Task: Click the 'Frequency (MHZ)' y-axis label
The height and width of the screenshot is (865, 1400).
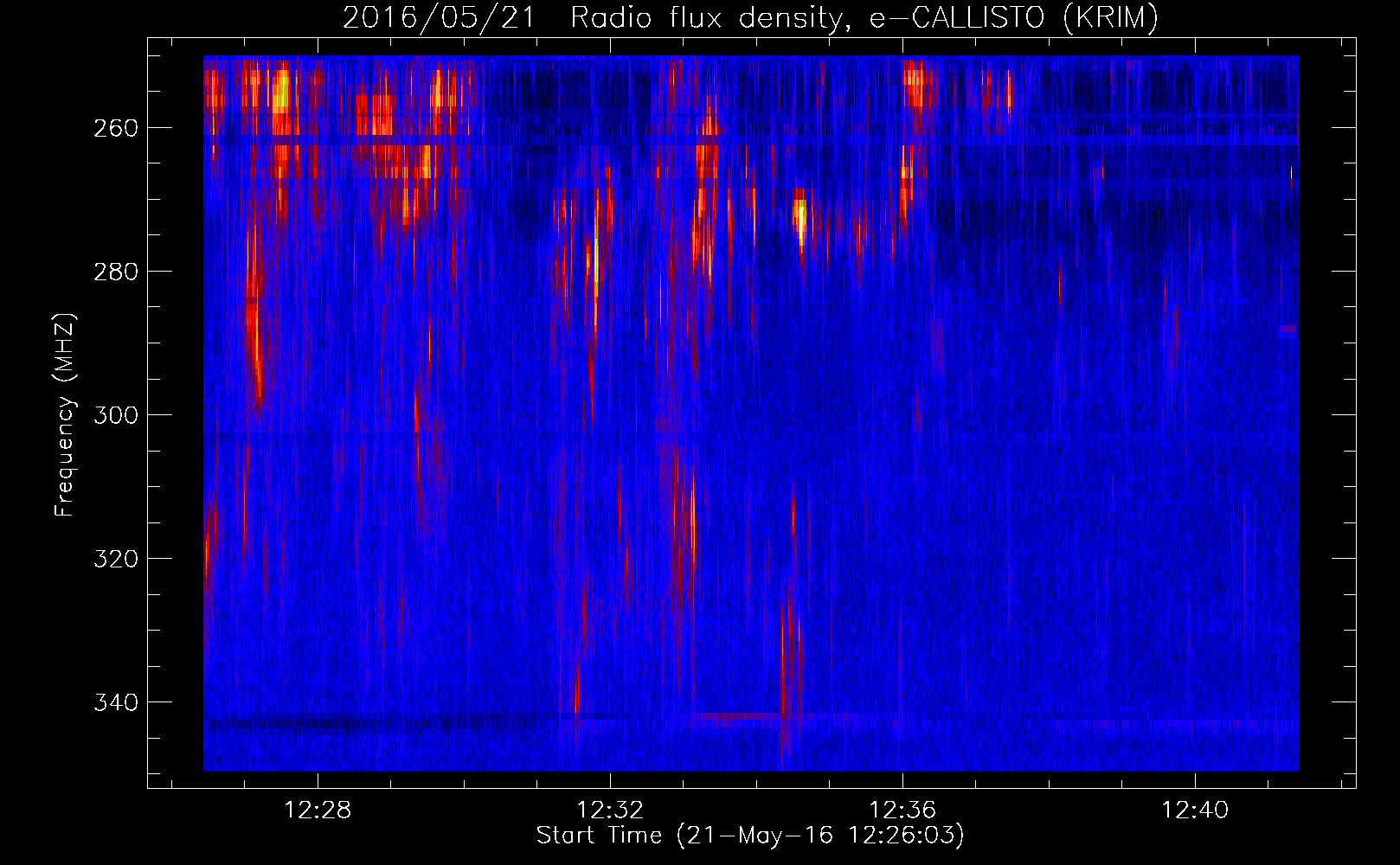Action: [65, 414]
